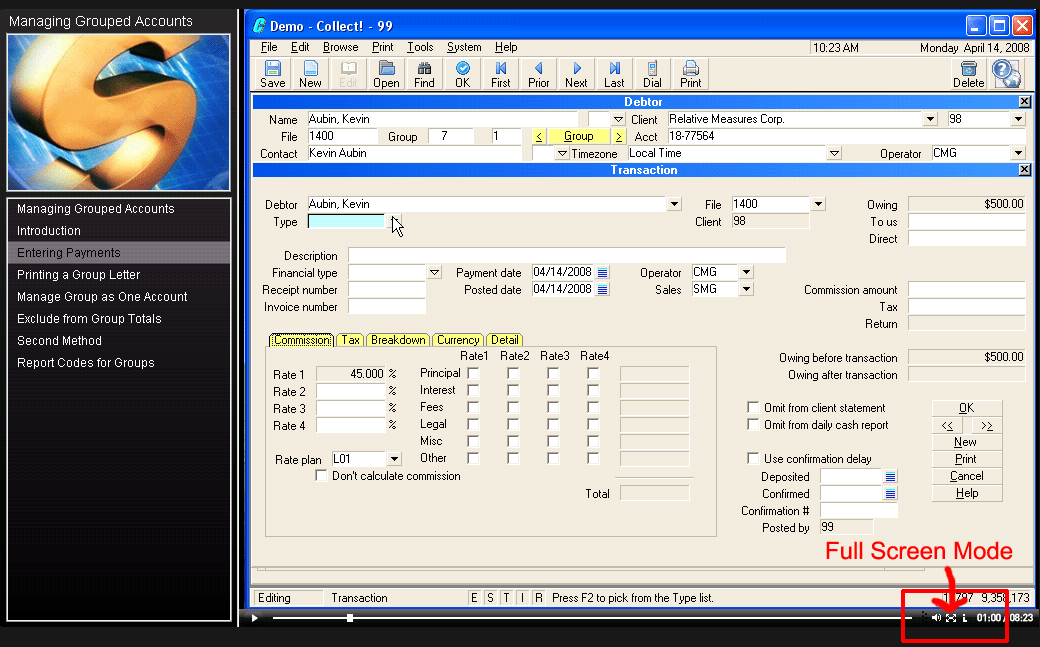The image size is (1040, 647).
Task: Switch to the Currency tab
Action: pos(458,340)
